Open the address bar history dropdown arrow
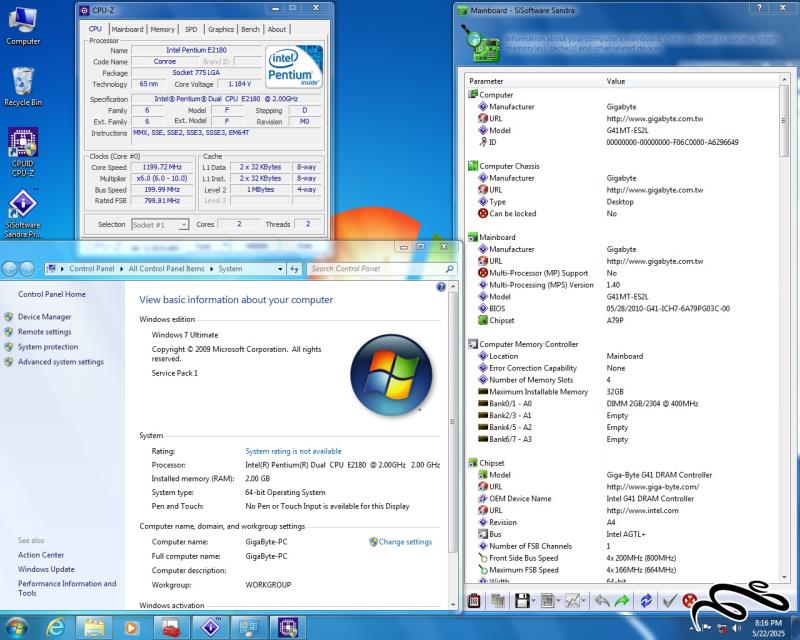 click(x=280, y=269)
